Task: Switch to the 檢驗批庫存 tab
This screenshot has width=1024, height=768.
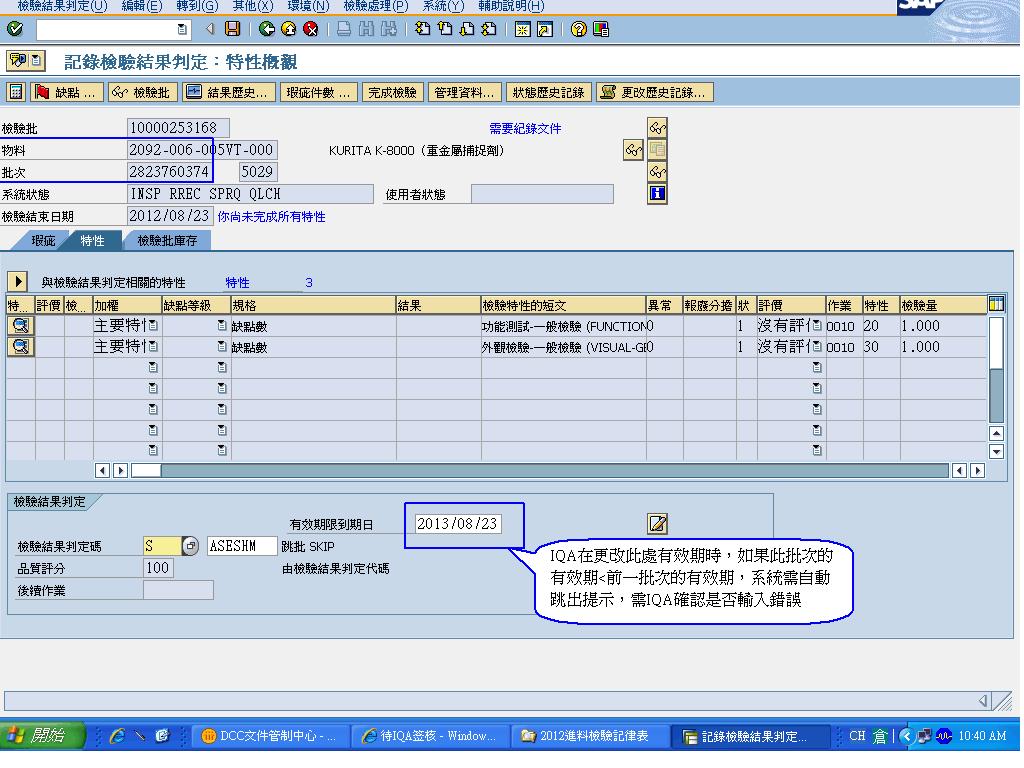Action: pyautogui.click(x=167, y=240)
